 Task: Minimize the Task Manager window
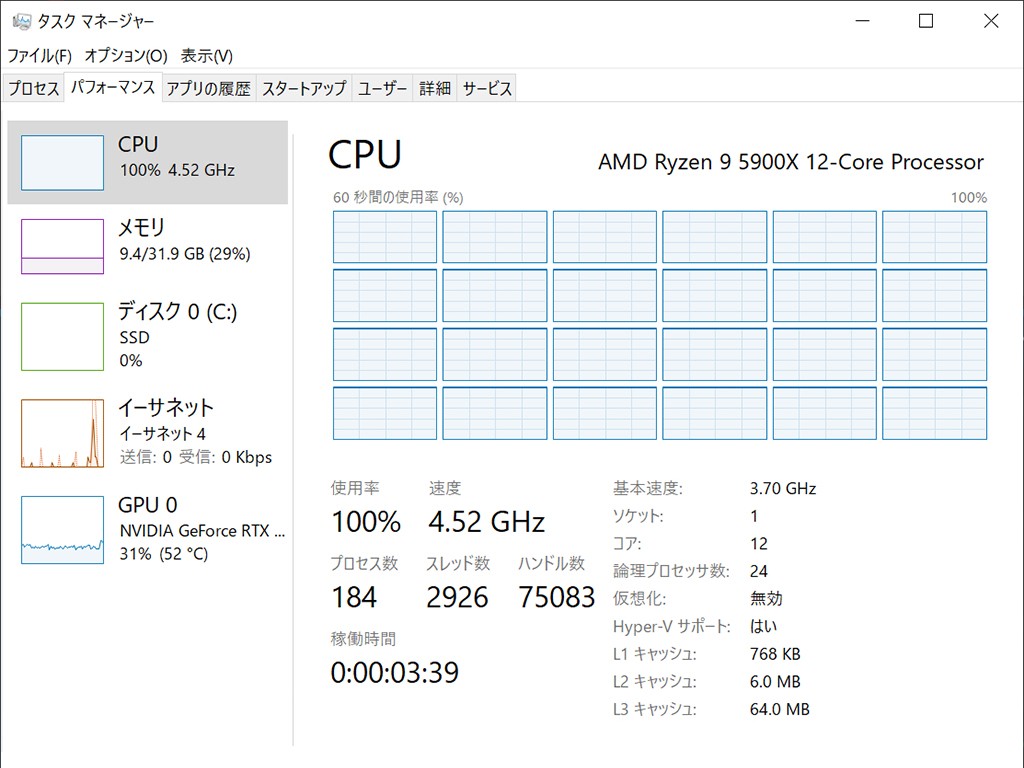point(861,21)
